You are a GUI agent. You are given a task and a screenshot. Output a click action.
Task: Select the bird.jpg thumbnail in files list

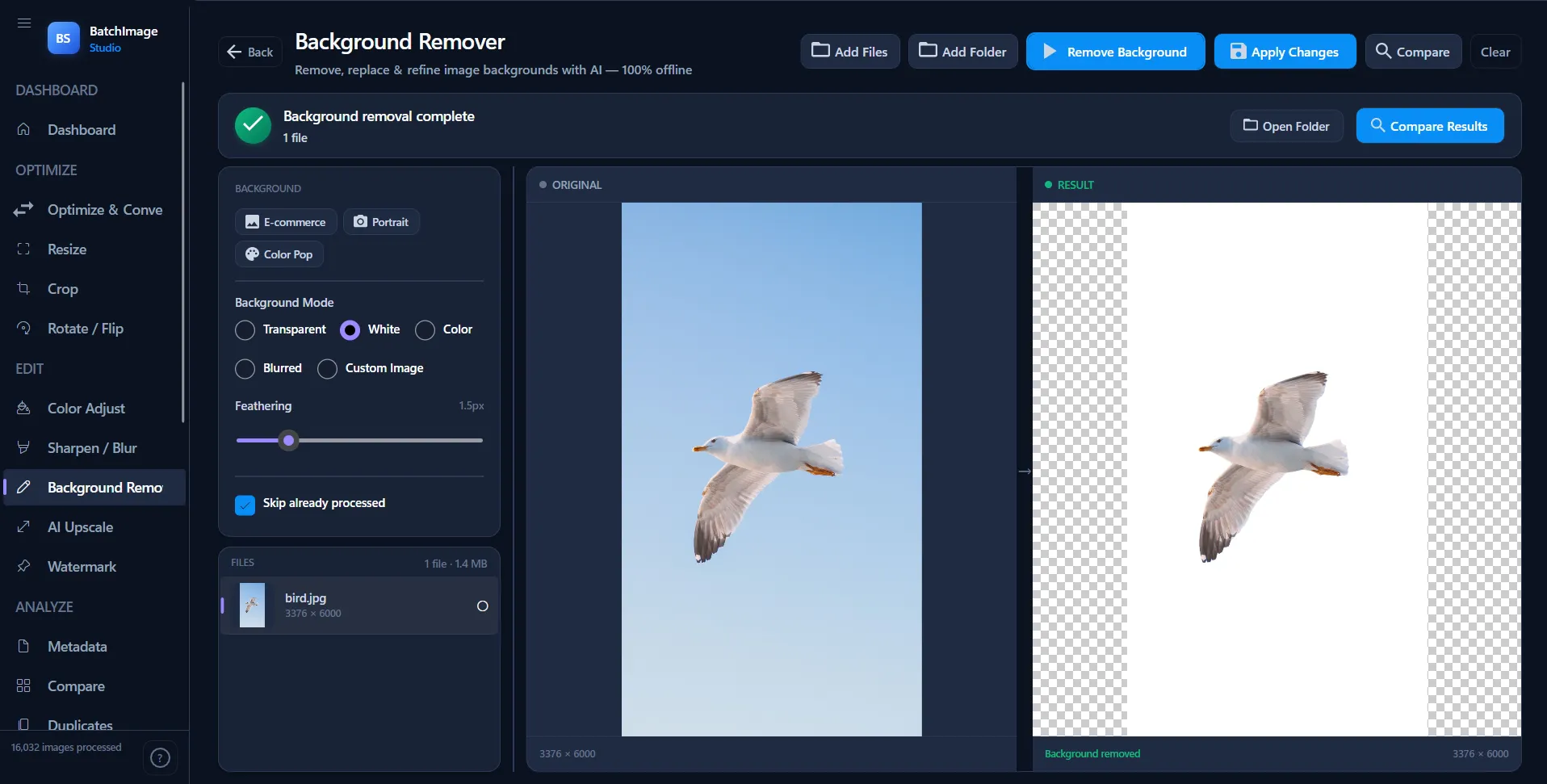[252, 605]
